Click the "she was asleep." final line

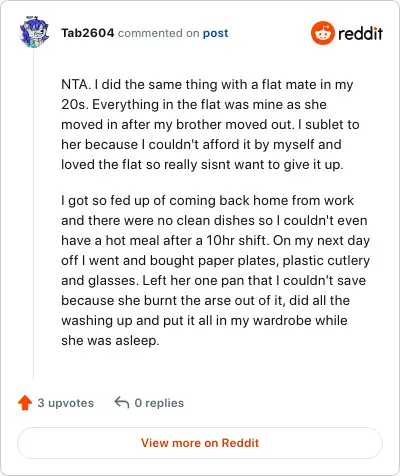point(110,341)
